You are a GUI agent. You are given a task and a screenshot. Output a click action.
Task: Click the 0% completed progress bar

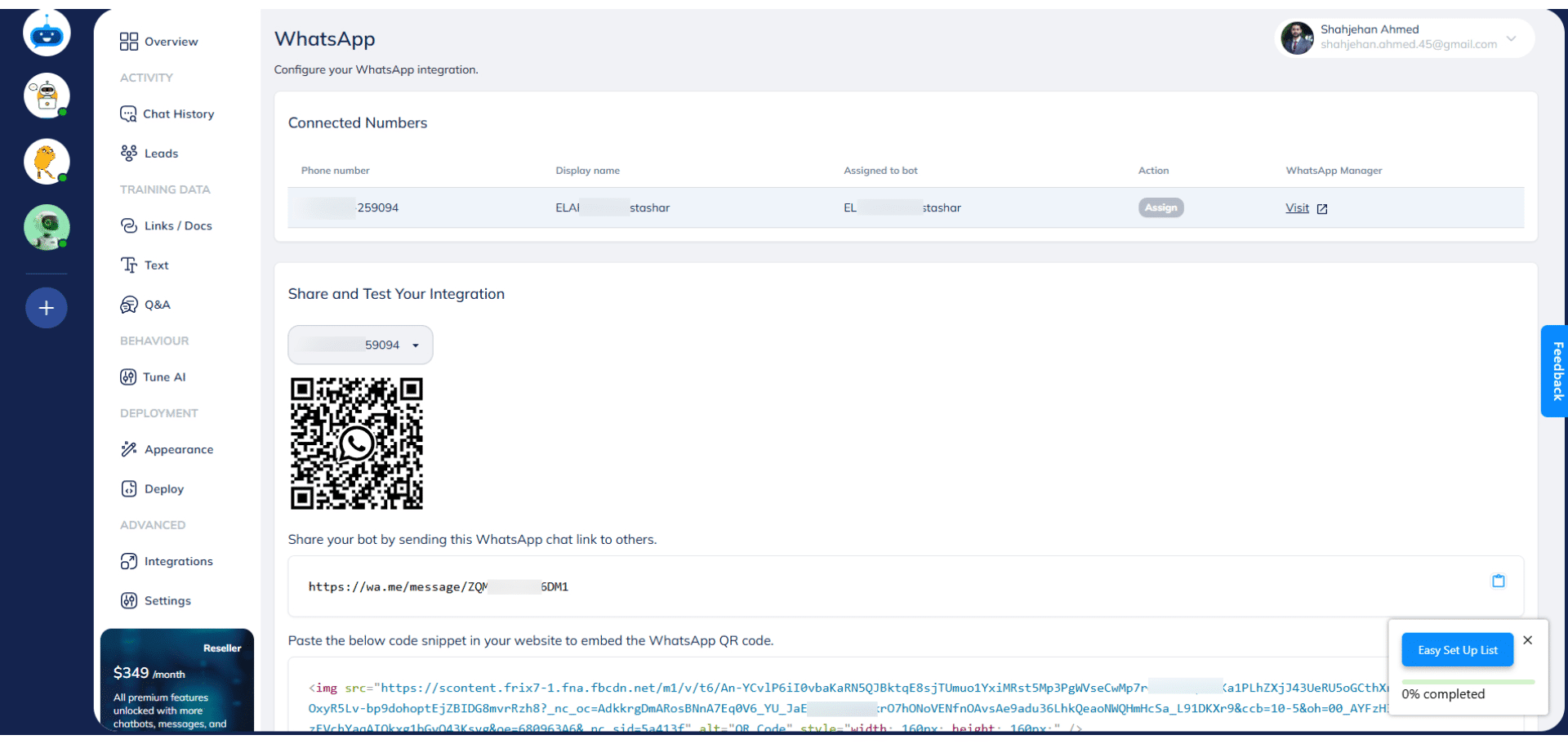coord(1468,682)
